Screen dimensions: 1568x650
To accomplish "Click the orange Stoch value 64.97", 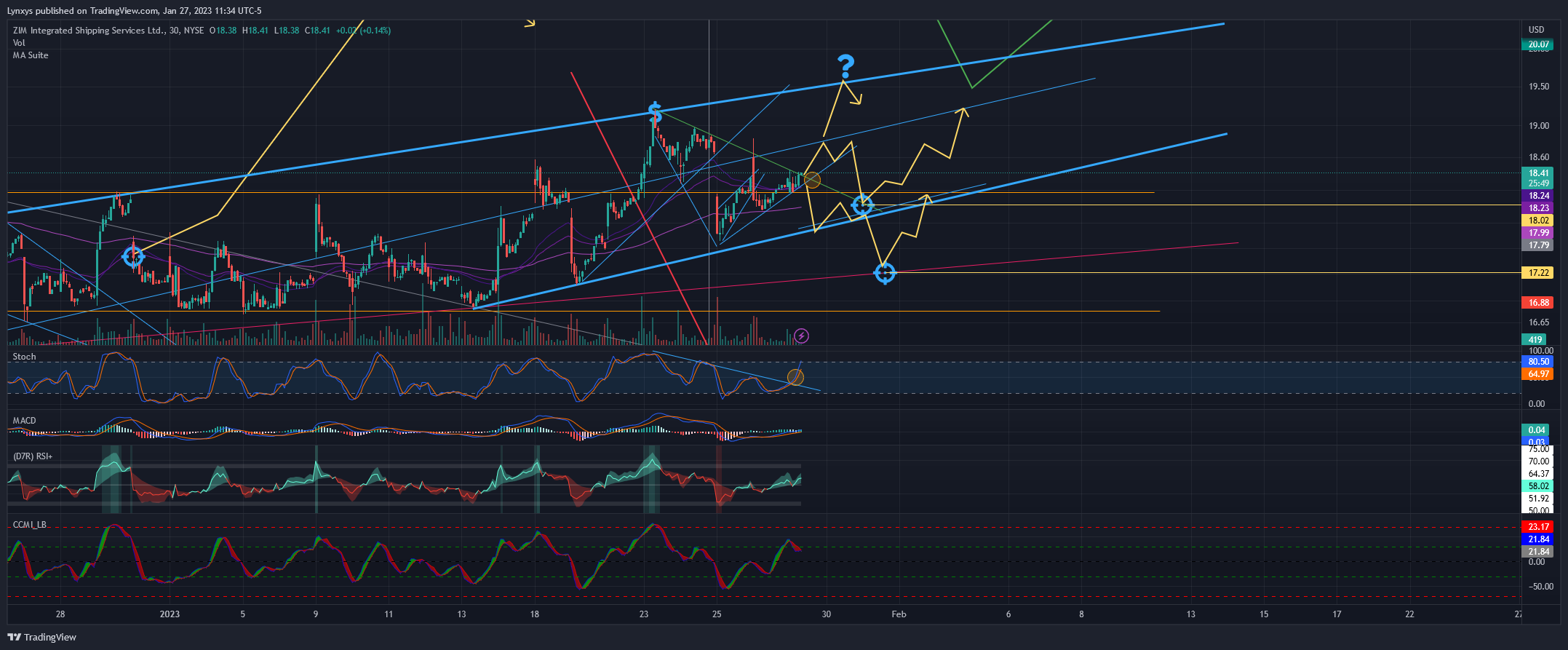I will coord(1537,374).
